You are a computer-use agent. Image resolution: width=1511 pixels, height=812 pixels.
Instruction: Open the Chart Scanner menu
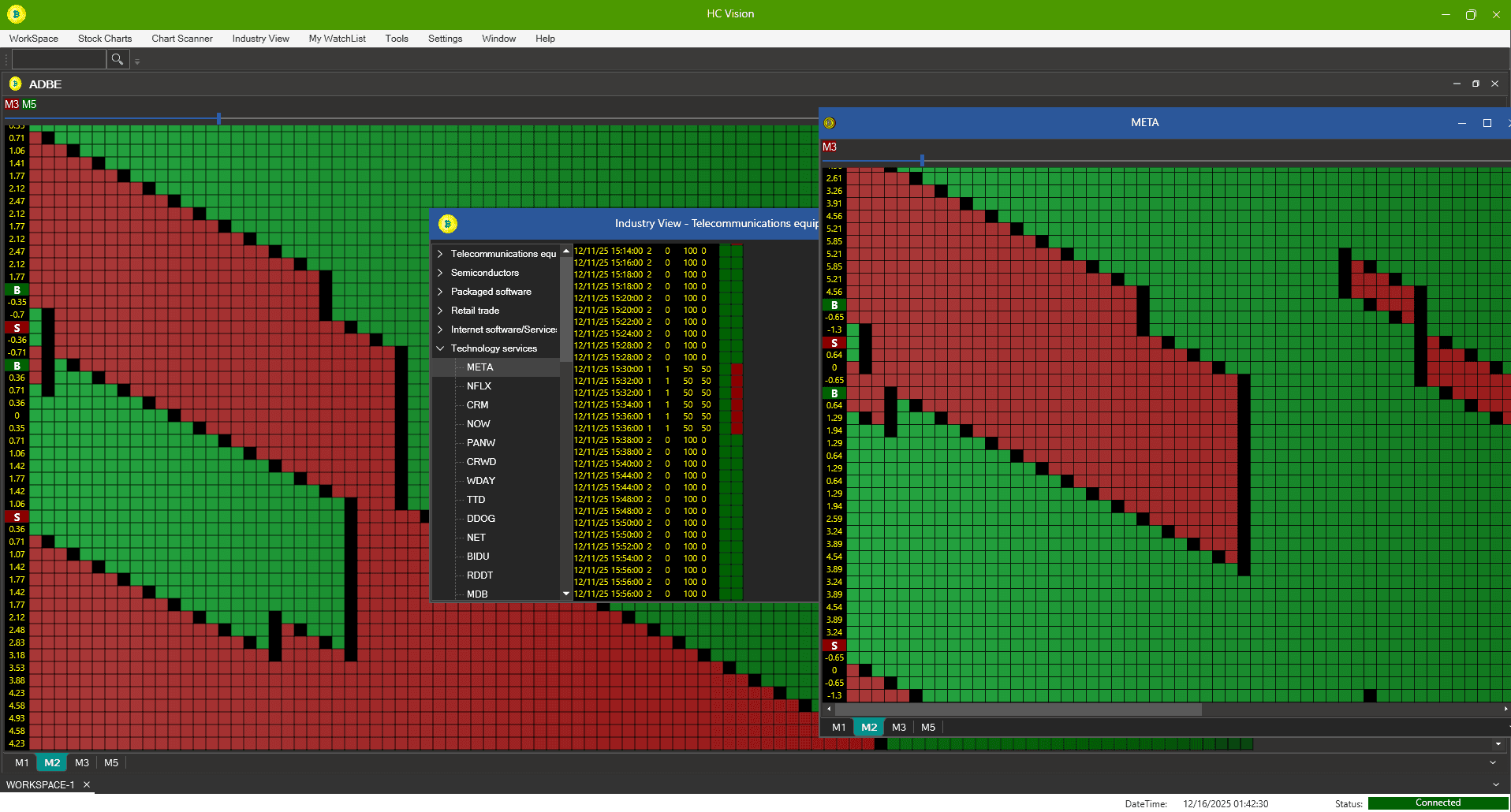pyautogui.click(x=181, y=39)
